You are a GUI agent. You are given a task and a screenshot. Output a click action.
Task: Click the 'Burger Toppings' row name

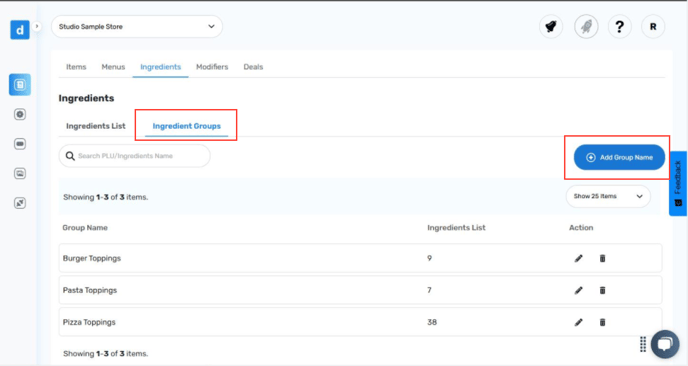pyautogui.click(x=92, y=258)
